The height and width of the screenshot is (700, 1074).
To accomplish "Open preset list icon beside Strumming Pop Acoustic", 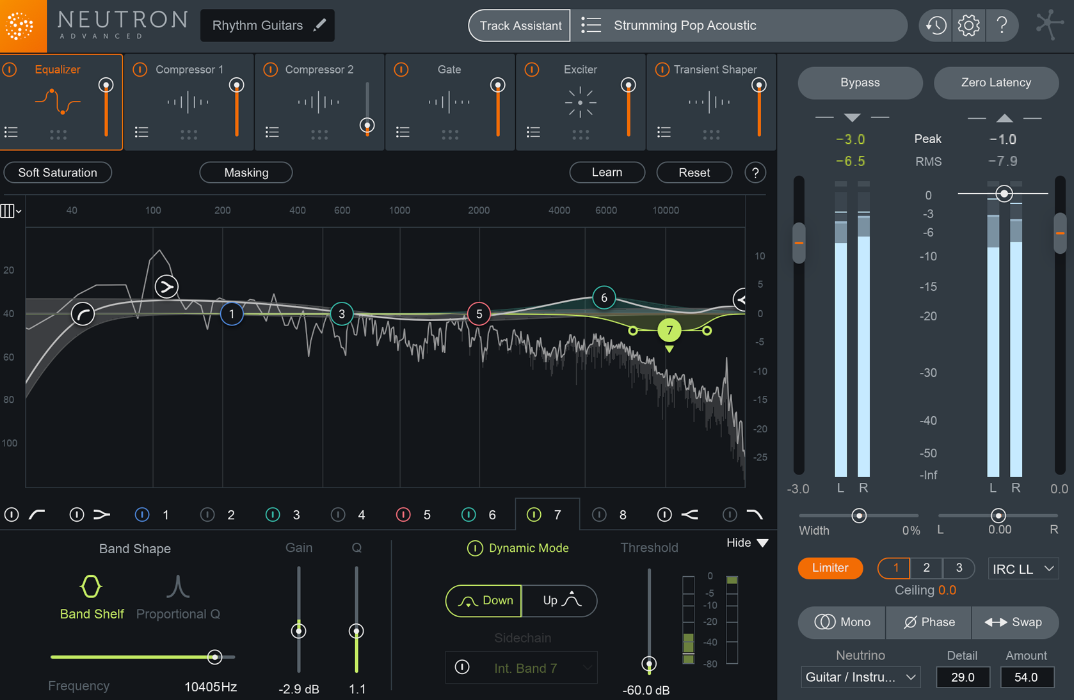I will point(591,25).
